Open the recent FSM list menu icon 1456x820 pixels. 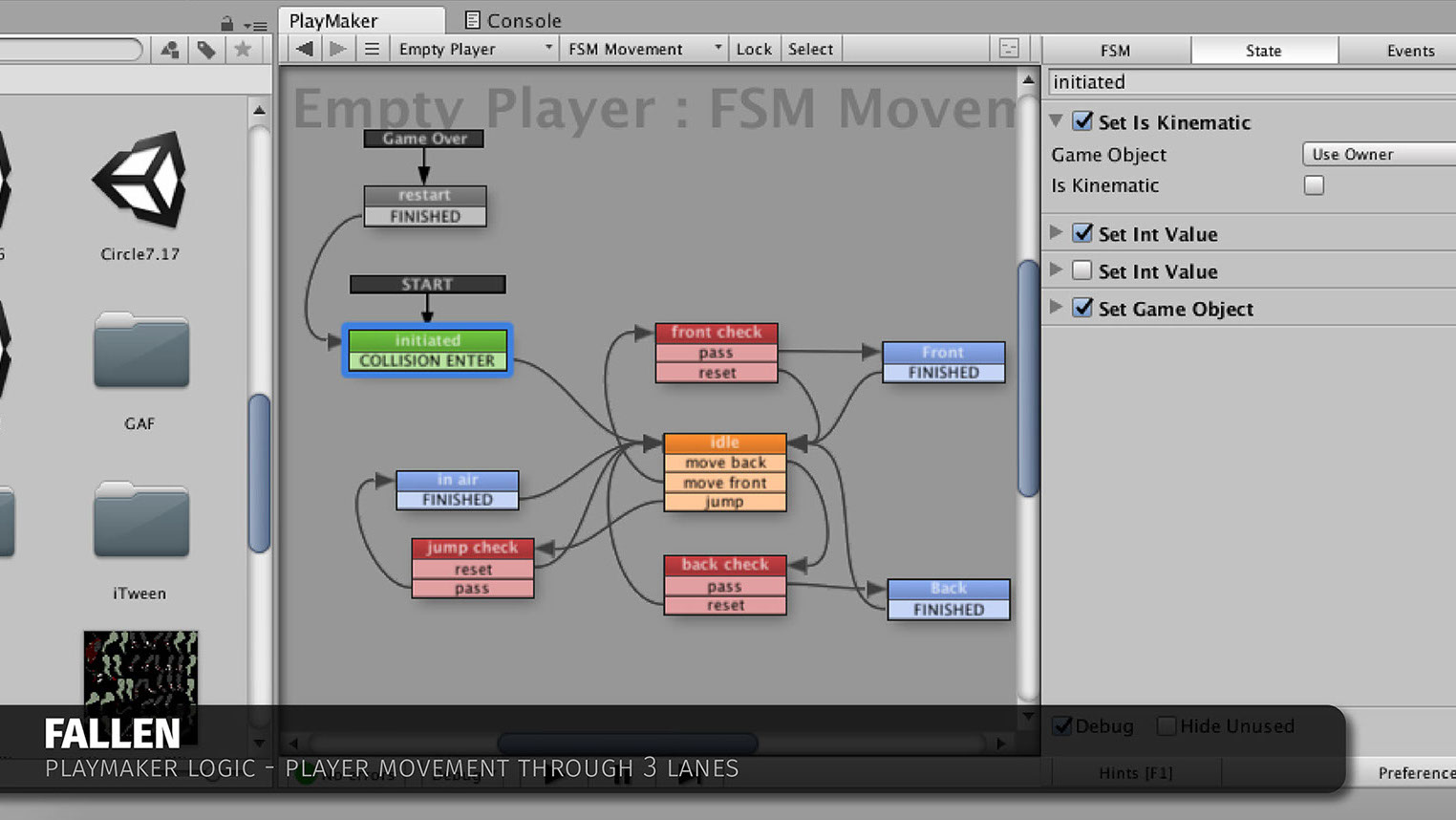tap(372, 49)
